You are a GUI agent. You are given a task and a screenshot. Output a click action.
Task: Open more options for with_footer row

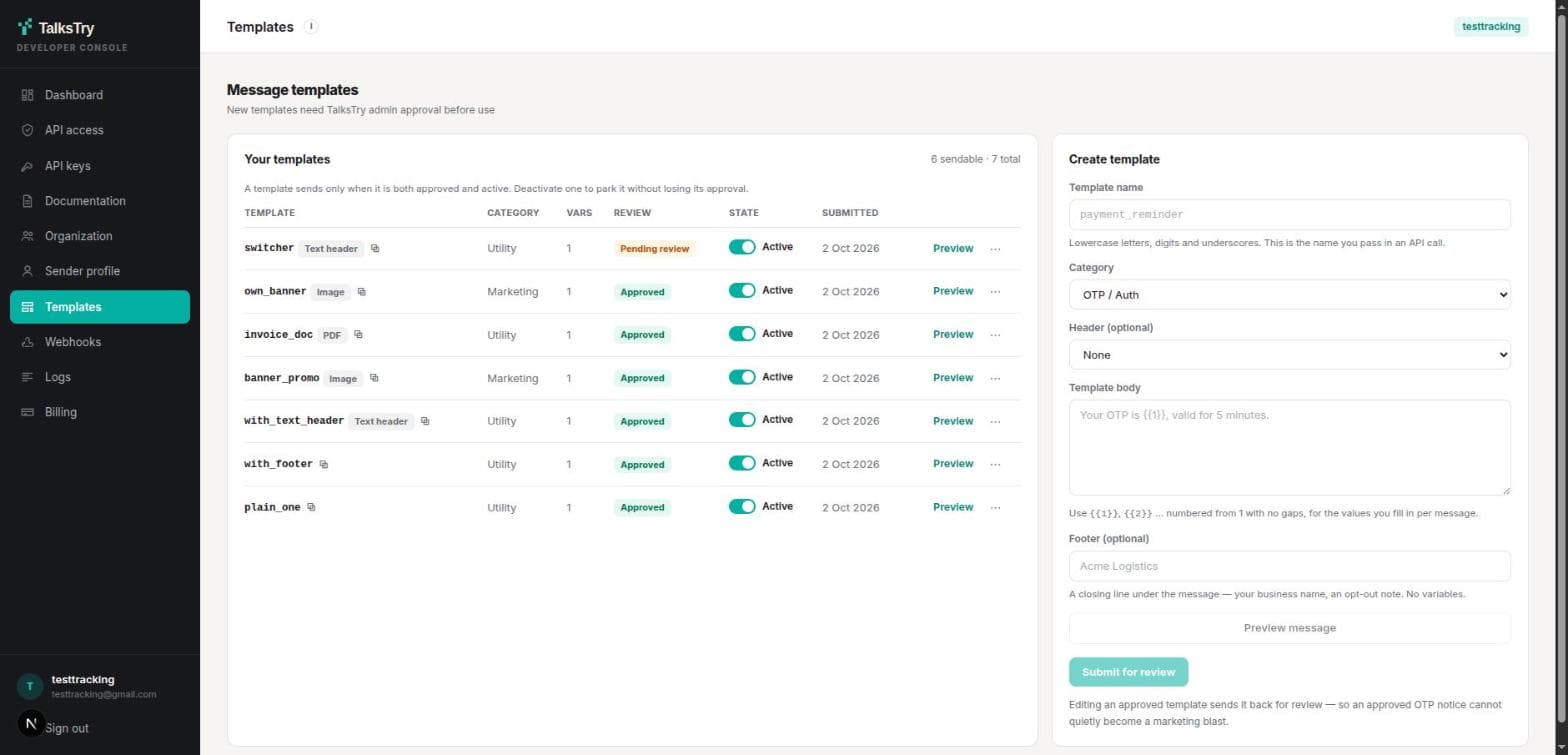click(x=995, y=464)
